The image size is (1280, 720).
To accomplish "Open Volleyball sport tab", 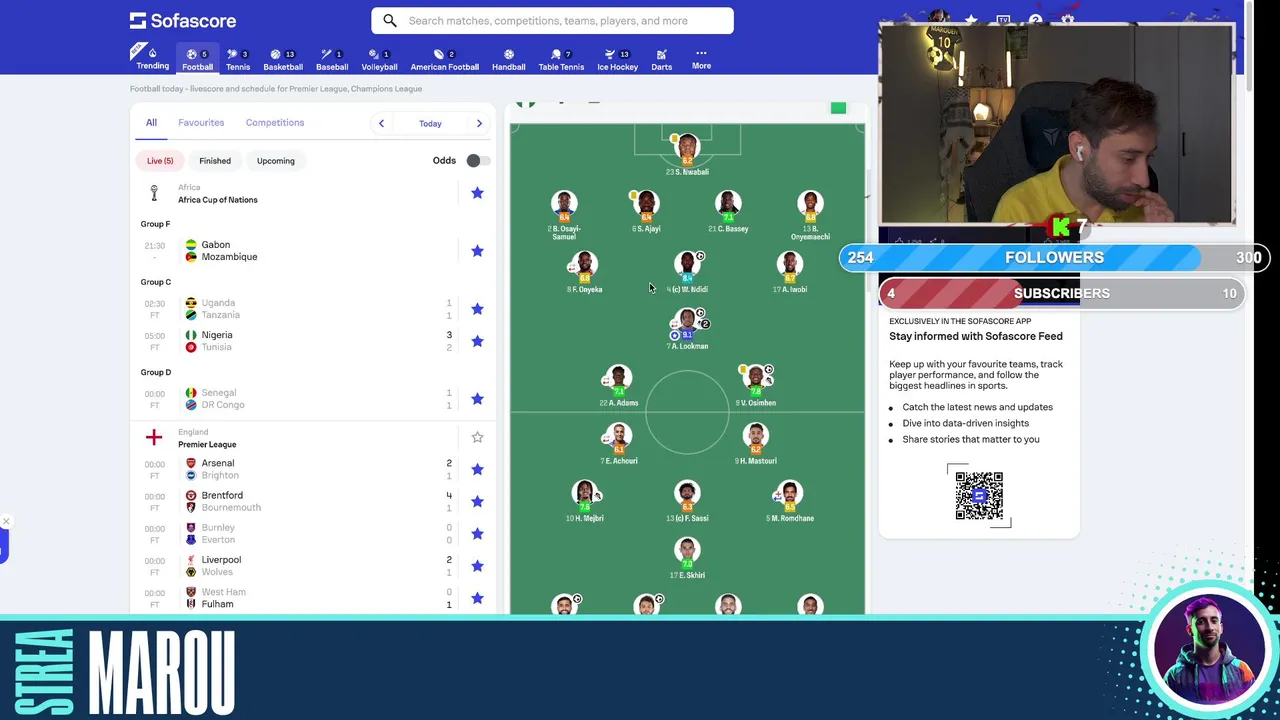I will coord(379,59).
